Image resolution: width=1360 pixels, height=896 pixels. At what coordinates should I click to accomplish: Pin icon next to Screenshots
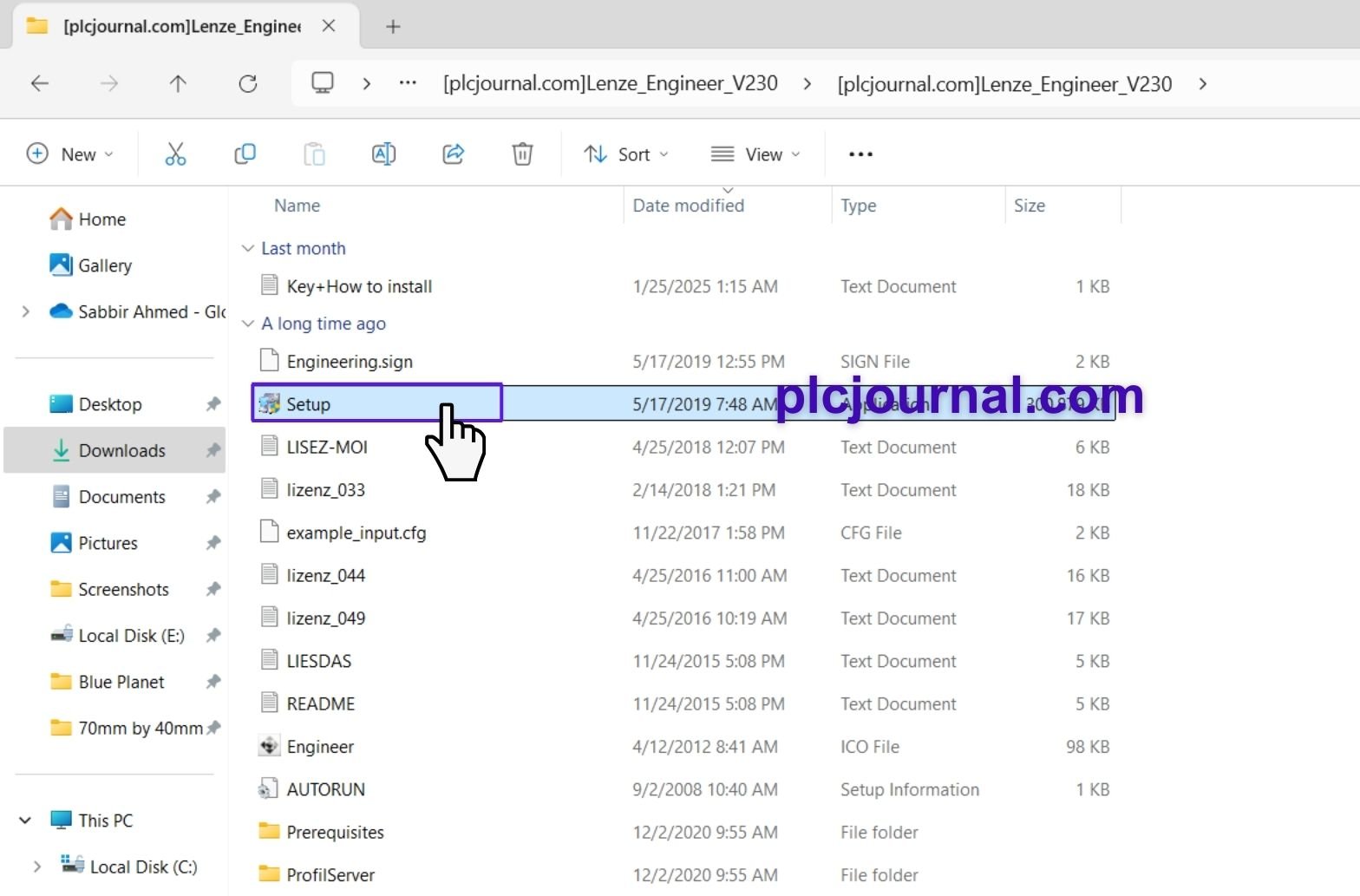click(x=212, y=590)
